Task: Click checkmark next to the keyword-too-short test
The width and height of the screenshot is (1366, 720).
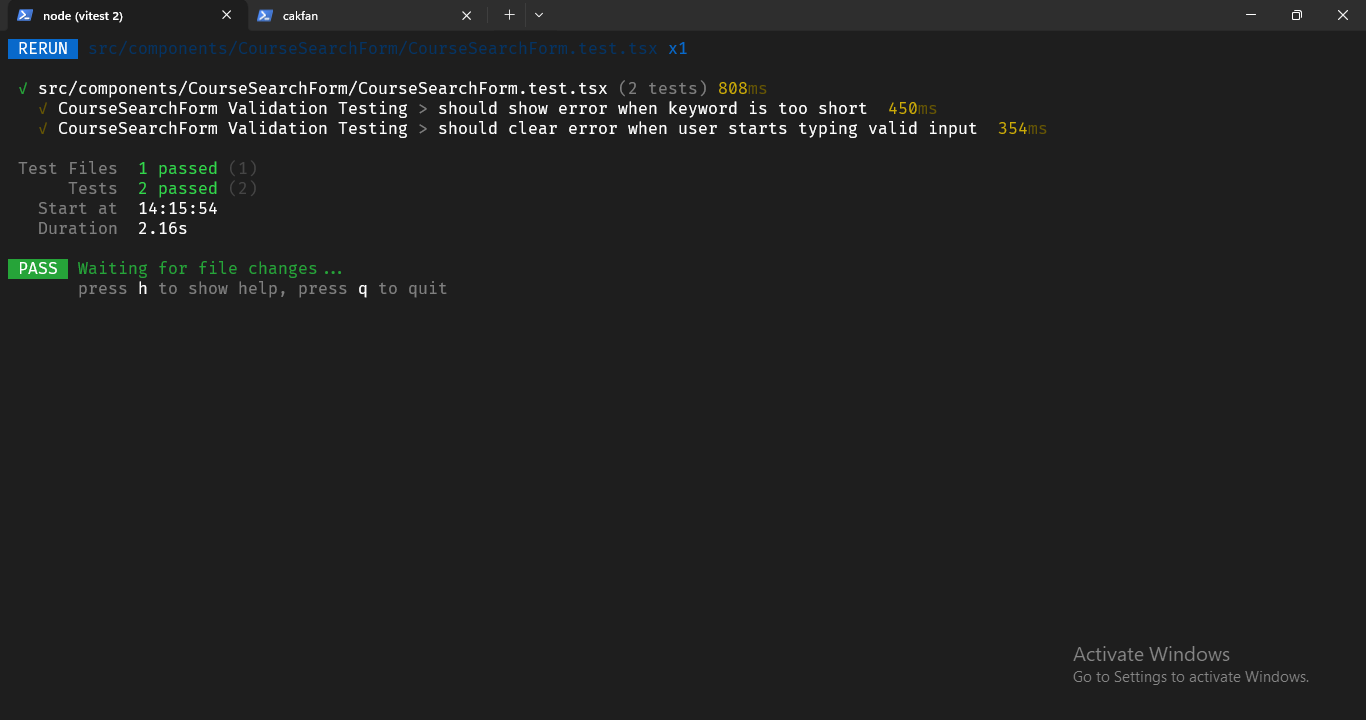Action: pyautogui.click(x=42, y=108)
